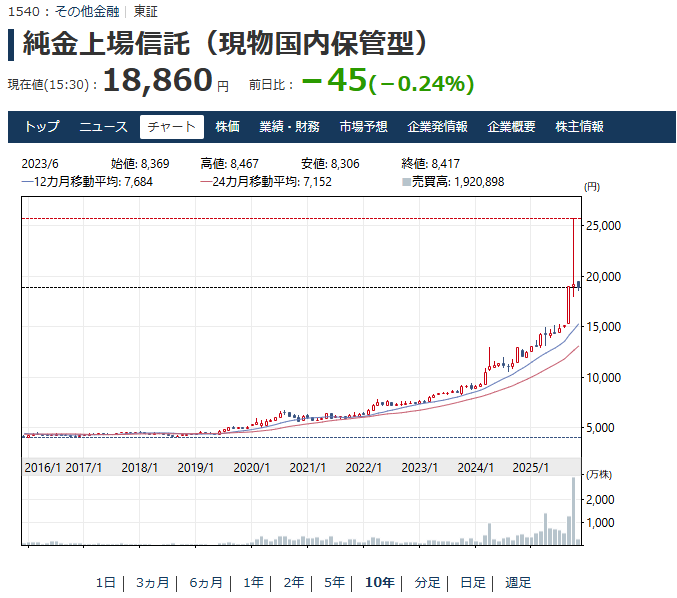Open the 市場予想 tab
The image size is (677, 598).
[363, 127]
